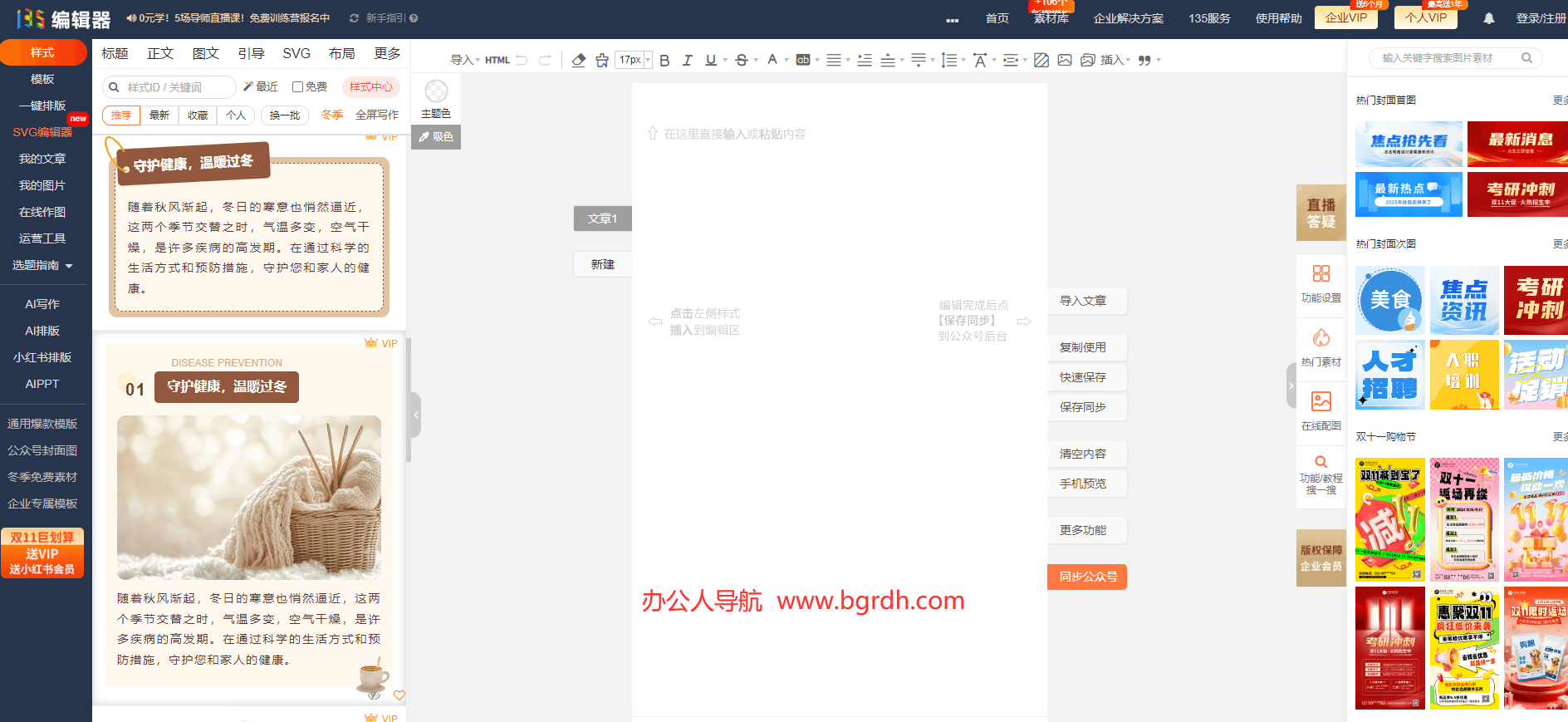Insert a single image icon
This screenshot has width=1568, height=722.
[1065, 60]
